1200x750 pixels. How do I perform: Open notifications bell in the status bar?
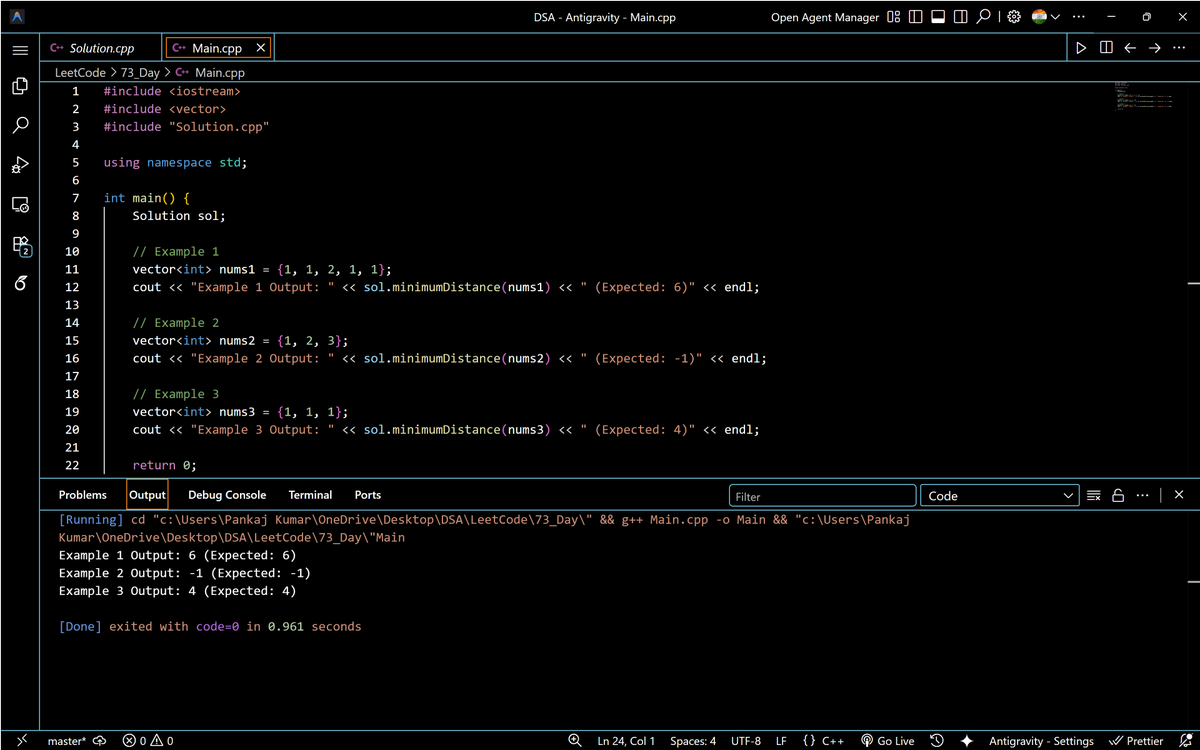tap(1185, 741)
